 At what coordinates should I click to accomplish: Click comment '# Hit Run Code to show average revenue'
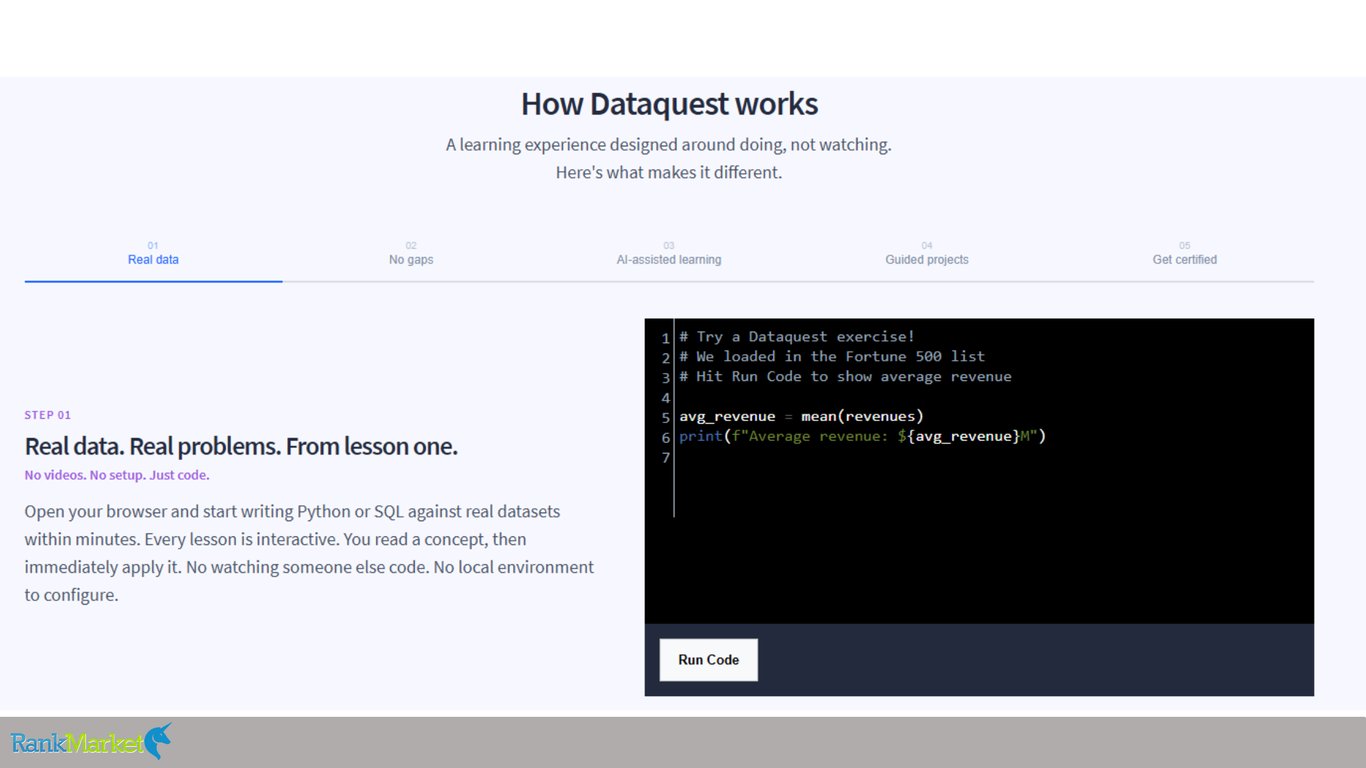(845, 377)
